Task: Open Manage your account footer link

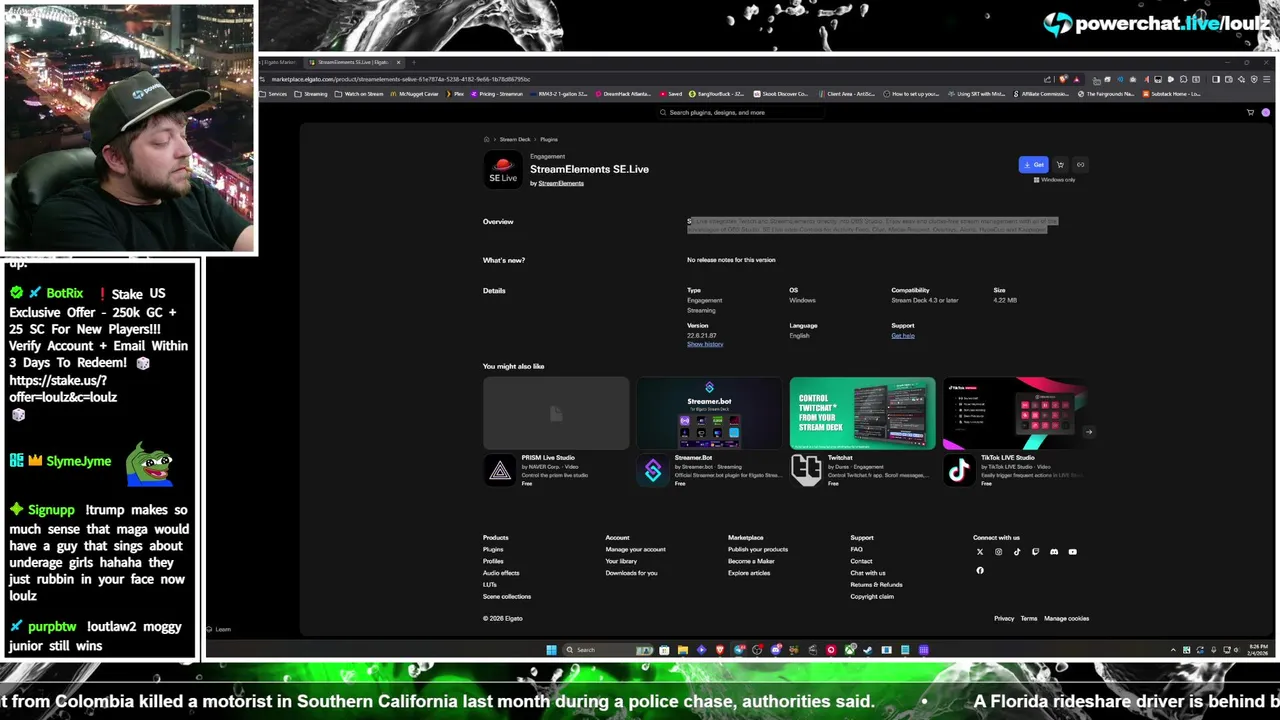Action: point(635,549)
